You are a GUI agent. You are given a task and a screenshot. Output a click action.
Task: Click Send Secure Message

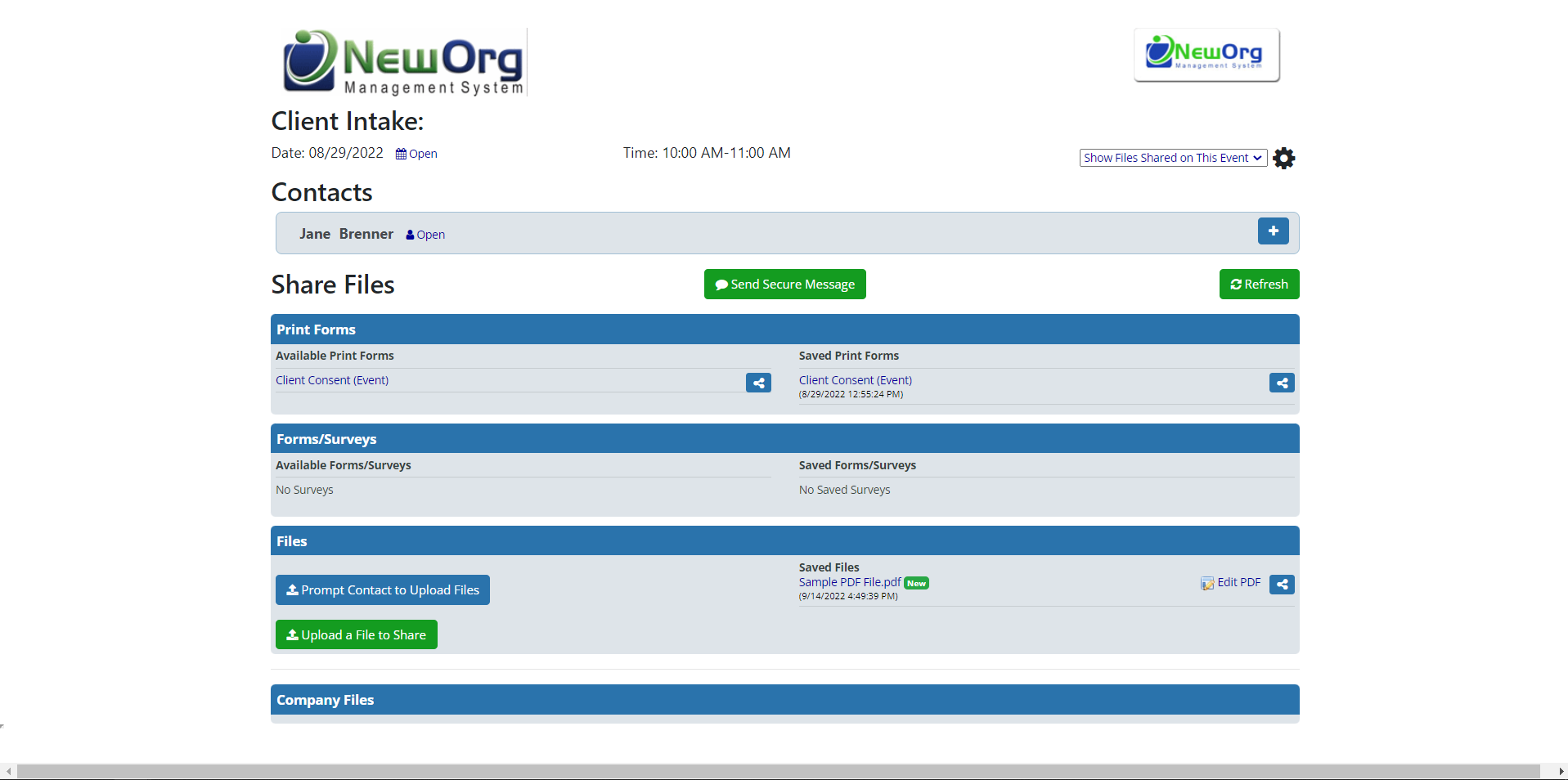784,284
